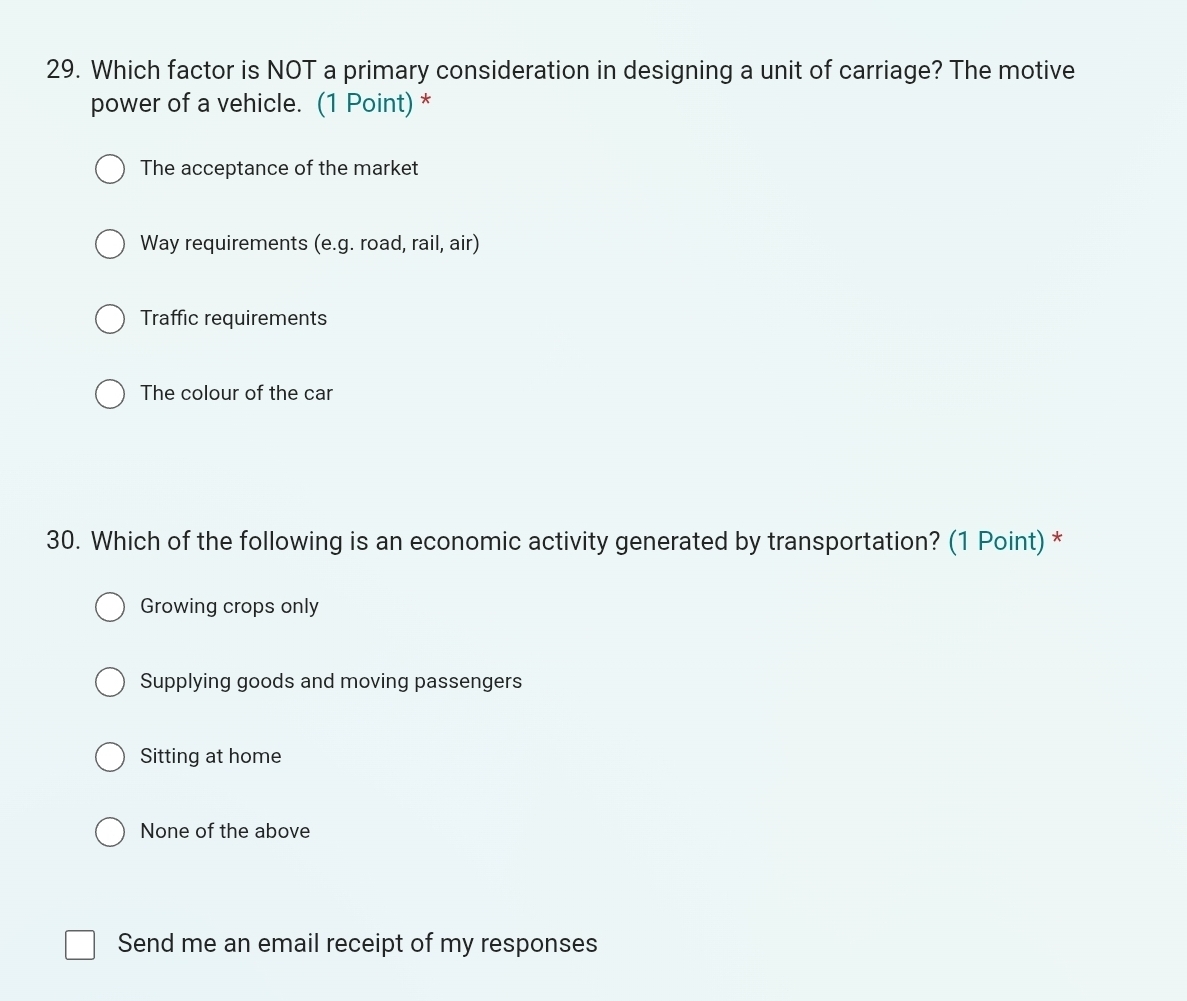Choose the 'Way requirements' radio circle
The height and width of the screenshot is (1001, 1187).
[x=110, y=244]
